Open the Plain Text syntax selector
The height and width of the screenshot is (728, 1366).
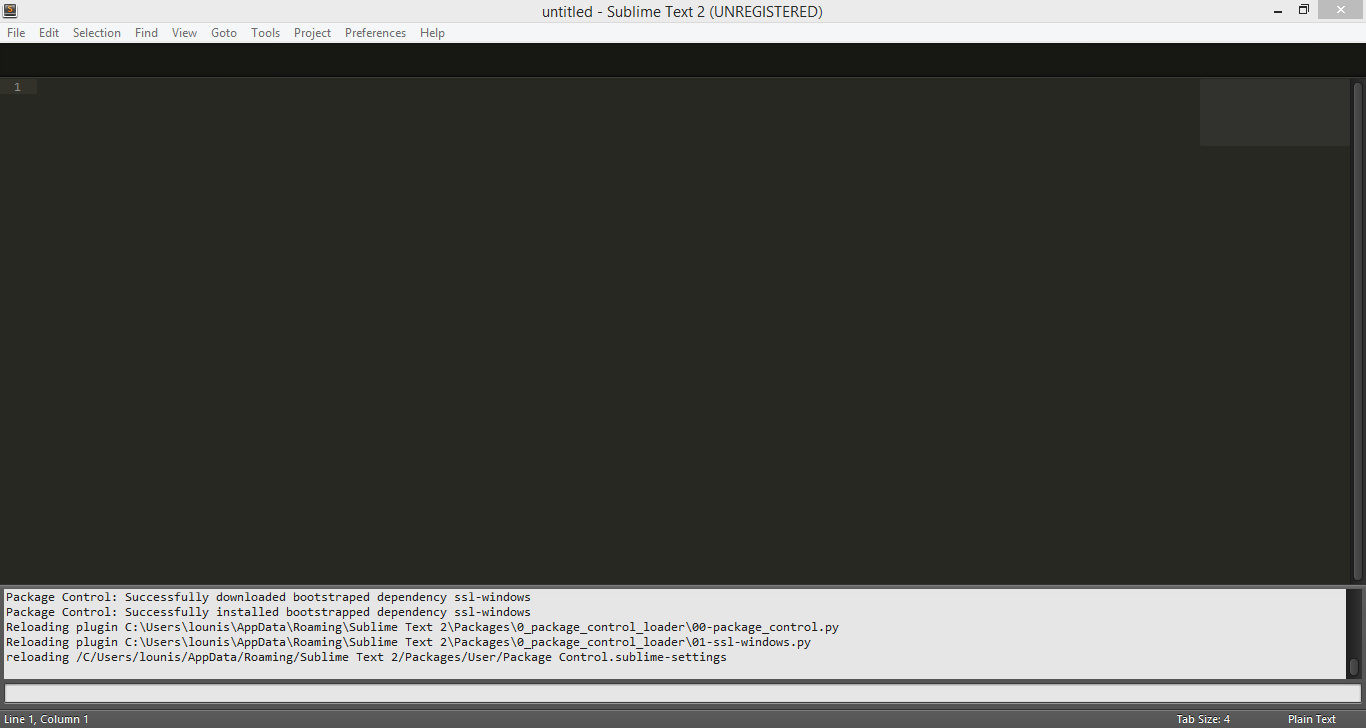[x=1311, y=719]
